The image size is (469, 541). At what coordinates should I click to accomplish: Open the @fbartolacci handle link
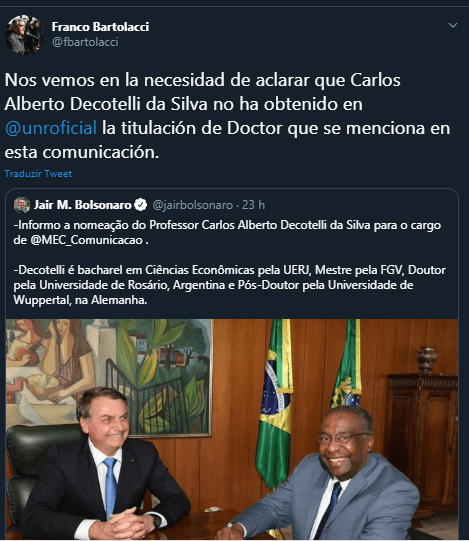(85, 42)
